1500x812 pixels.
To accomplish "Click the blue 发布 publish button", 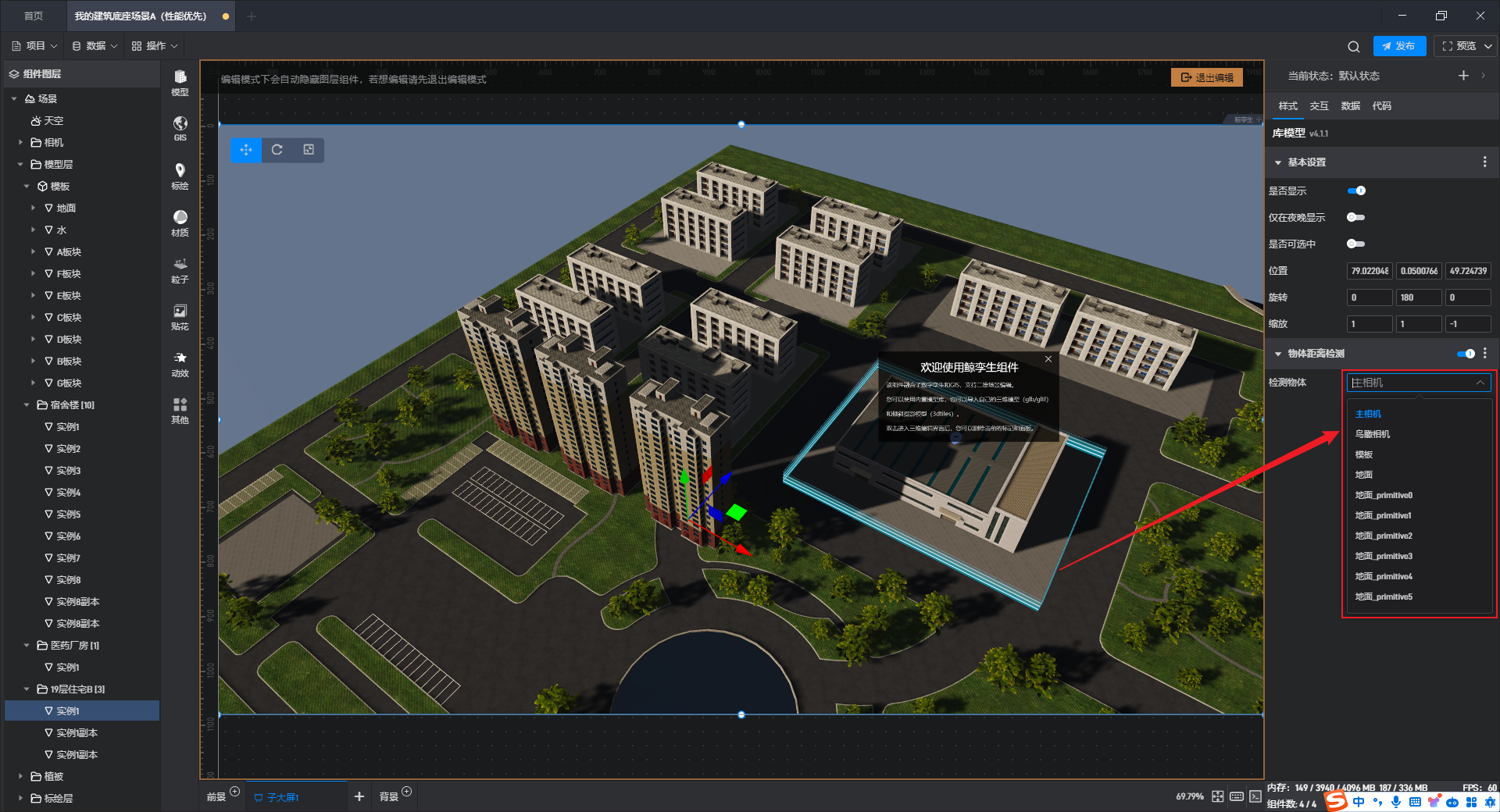I will (x=1399, y=46).
